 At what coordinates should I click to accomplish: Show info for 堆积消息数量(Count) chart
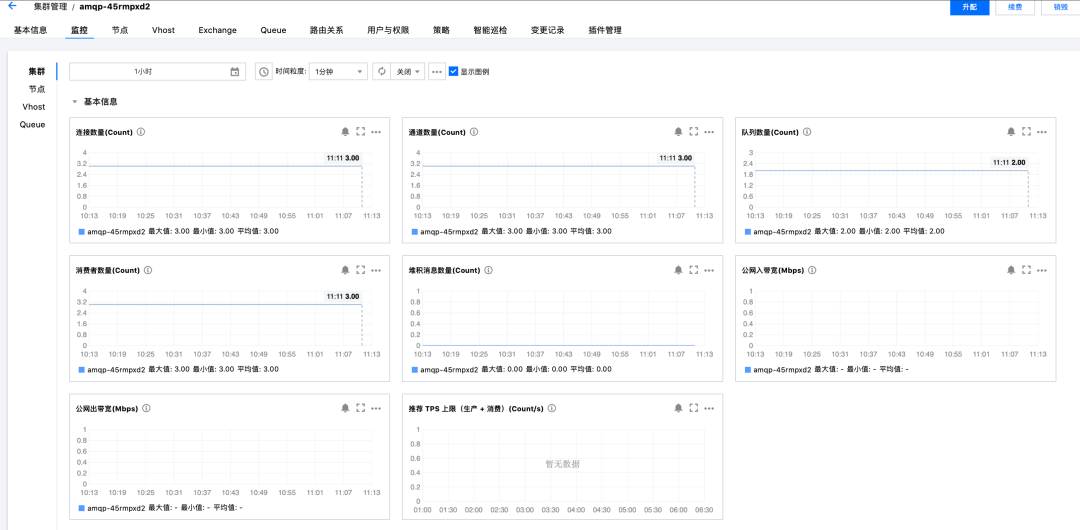488,270
